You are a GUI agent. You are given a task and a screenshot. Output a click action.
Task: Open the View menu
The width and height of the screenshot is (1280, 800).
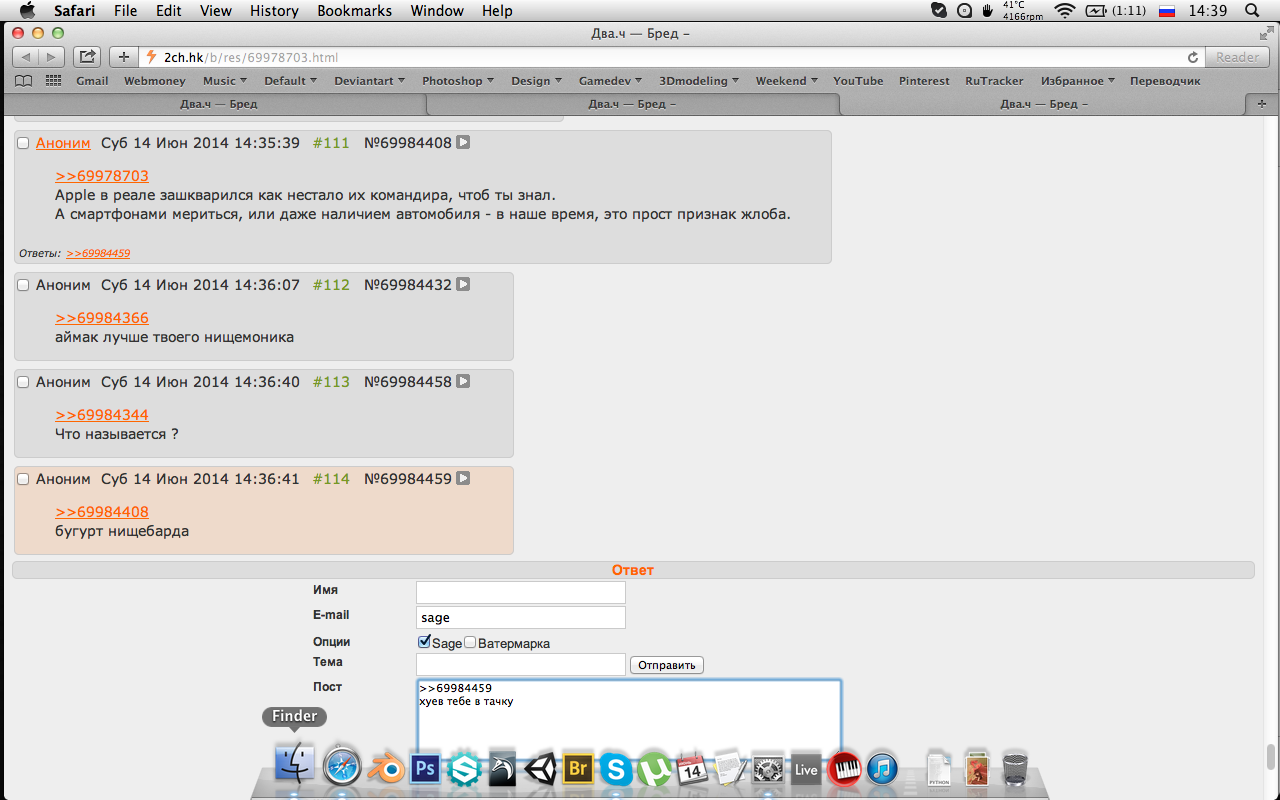click(216, 11)
